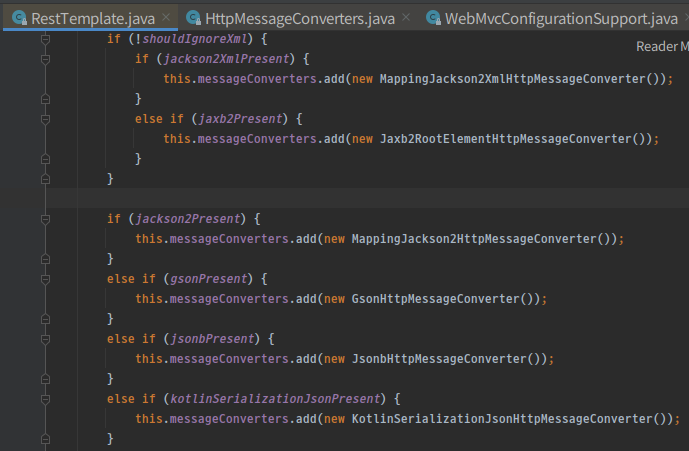
Task: Click the kotlinSerializationJsonPresent variable
Action: [x=275, y=399]
